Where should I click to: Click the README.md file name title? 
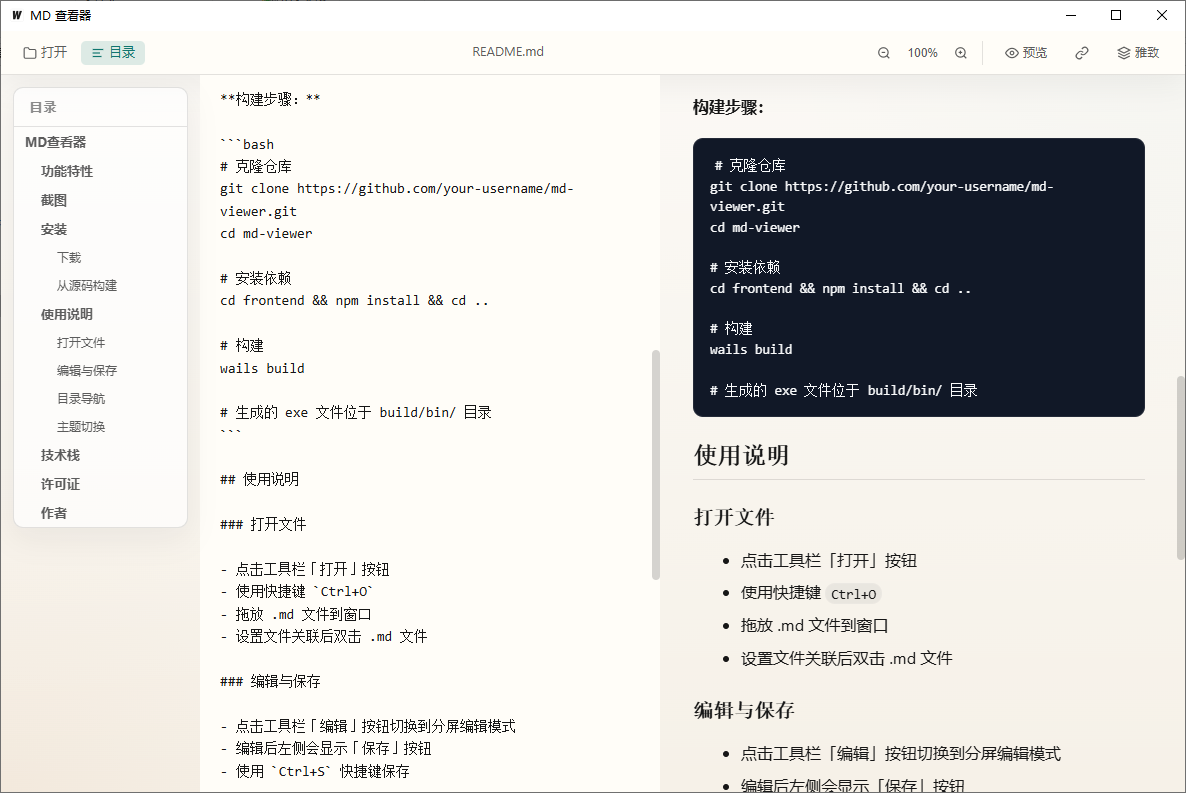[508, 51]
